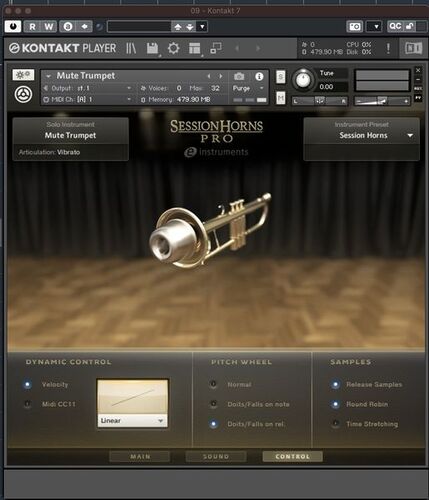Open the instrument info icon

259,77
